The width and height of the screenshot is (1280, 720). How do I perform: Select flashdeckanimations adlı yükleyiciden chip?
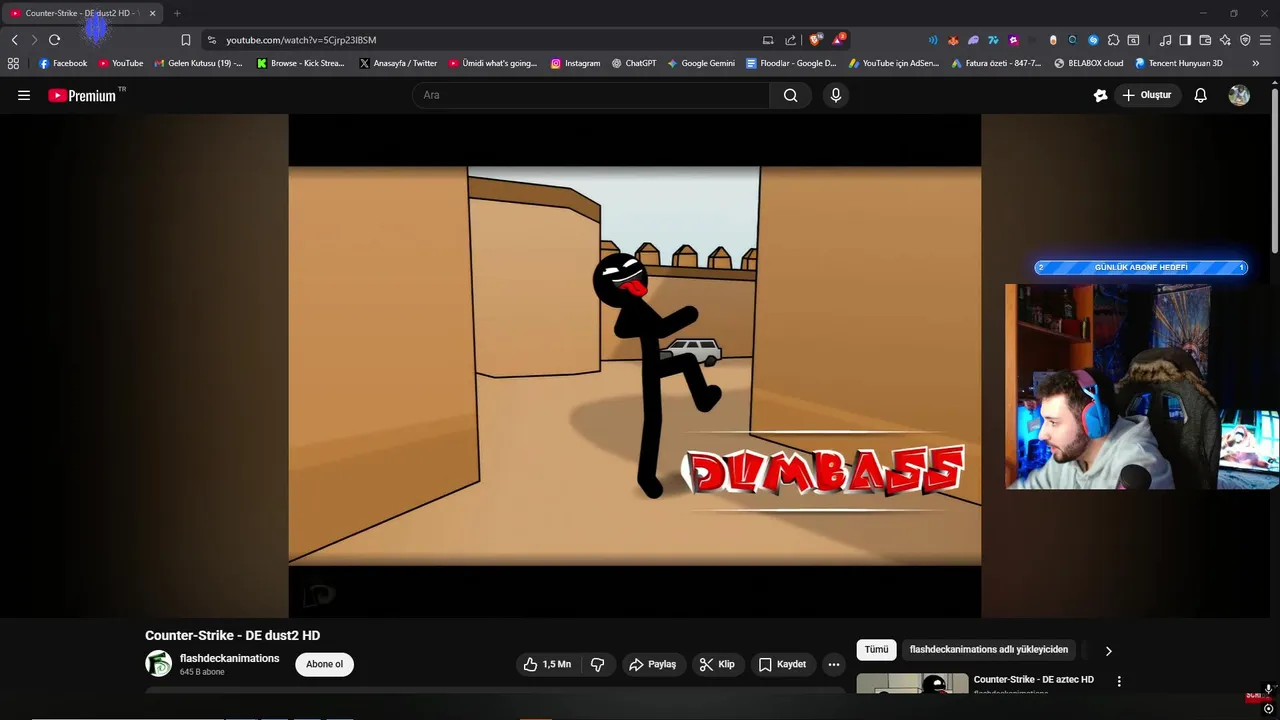click(x=989, y=650)
